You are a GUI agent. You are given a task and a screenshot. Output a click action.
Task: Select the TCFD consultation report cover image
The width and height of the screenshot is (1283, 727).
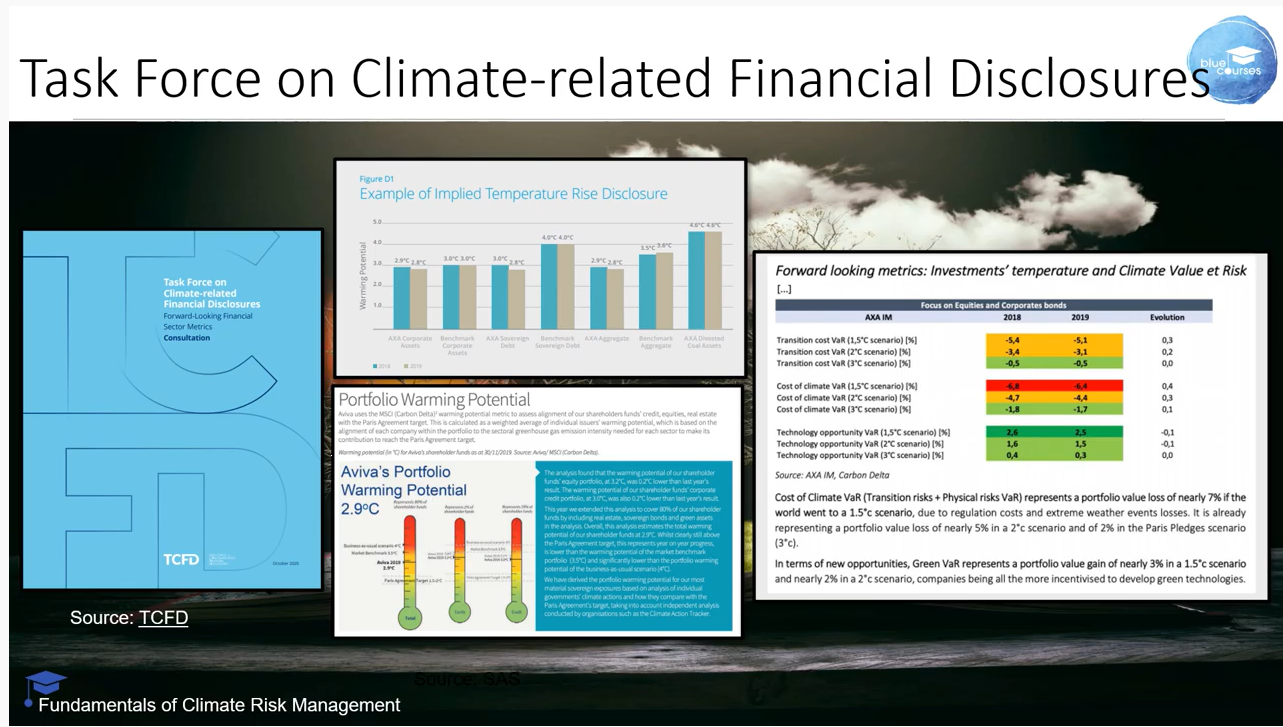tap(173, 409)
